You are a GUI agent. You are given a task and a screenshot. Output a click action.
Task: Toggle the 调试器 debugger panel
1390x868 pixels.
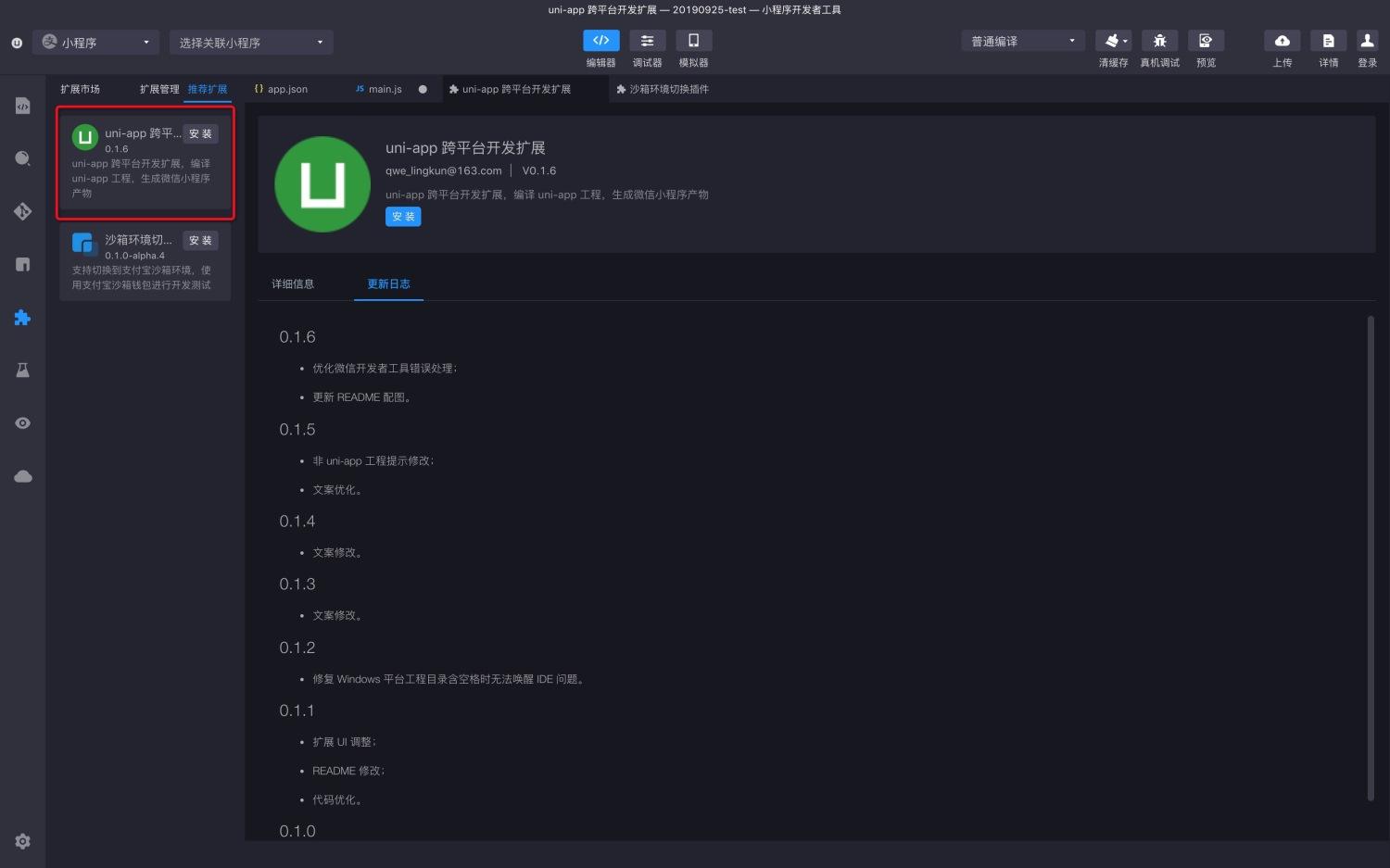[647, 41]
